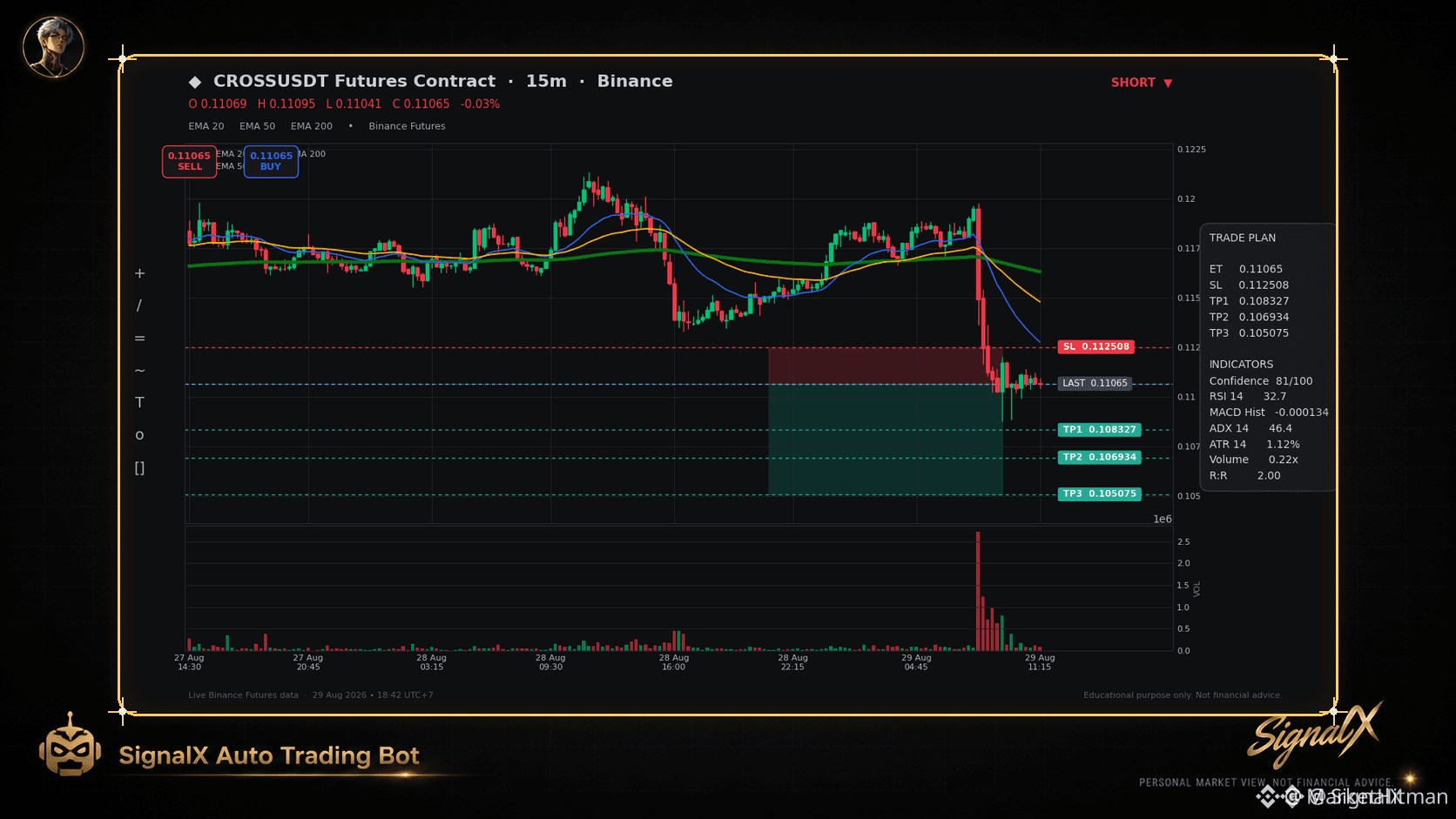Image resolution: width=1456 pixels, height=819 pixels.
Task: Select the crosshair (+) tool in left toolbar
Action: coord(139,273)
